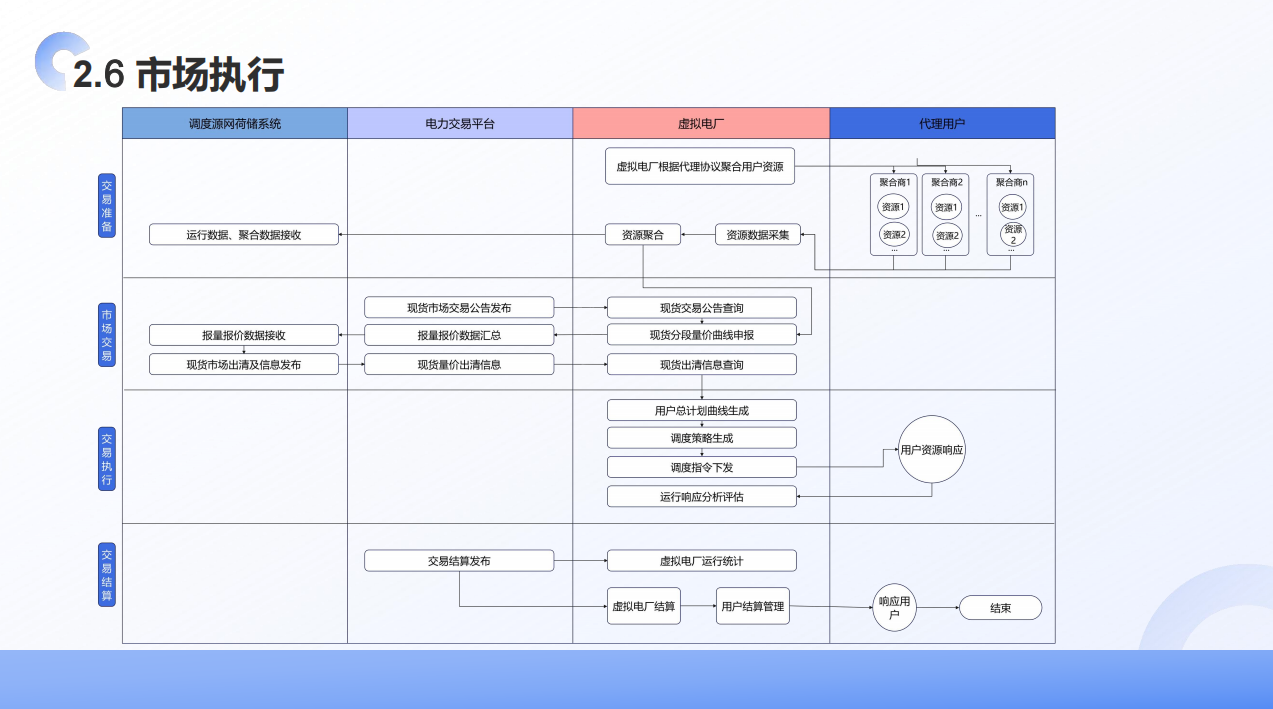Viewport: 1273px width, 709px height.
Task: Click the 用户资源响应 circle node
Action: pos(931,449)
